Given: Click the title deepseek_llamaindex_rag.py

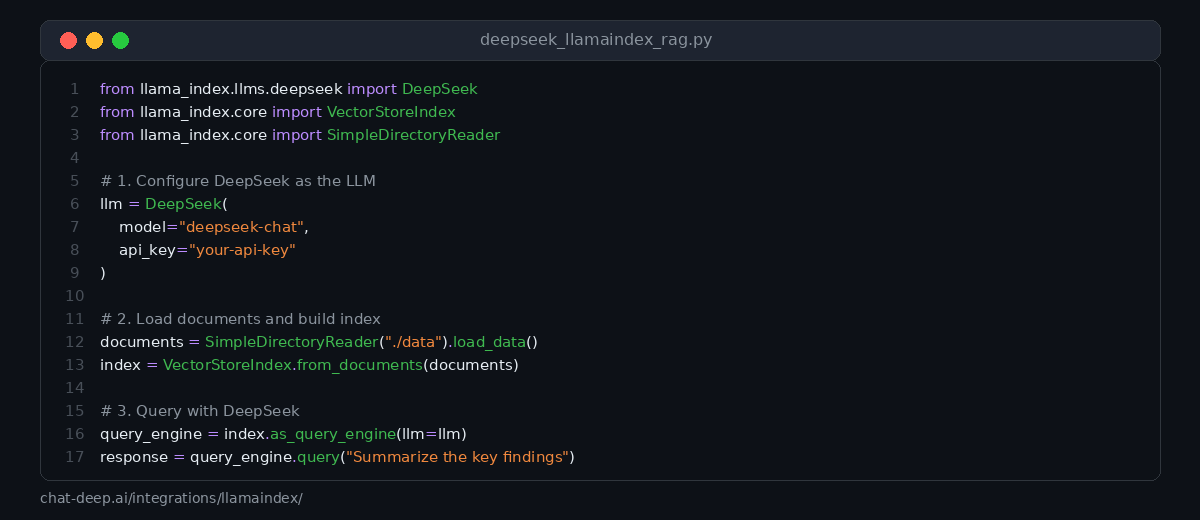Looking at the screenshot, I should pos(596,40).
